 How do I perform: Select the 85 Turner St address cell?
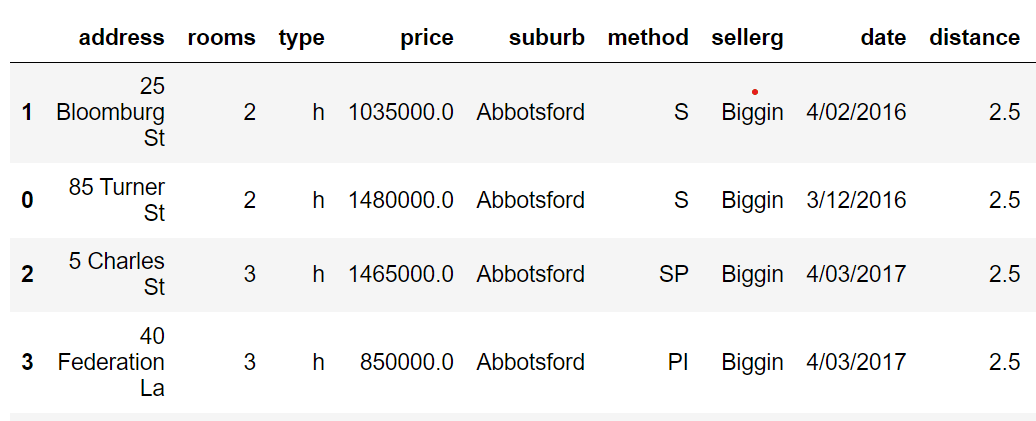[x=117, y=200]
